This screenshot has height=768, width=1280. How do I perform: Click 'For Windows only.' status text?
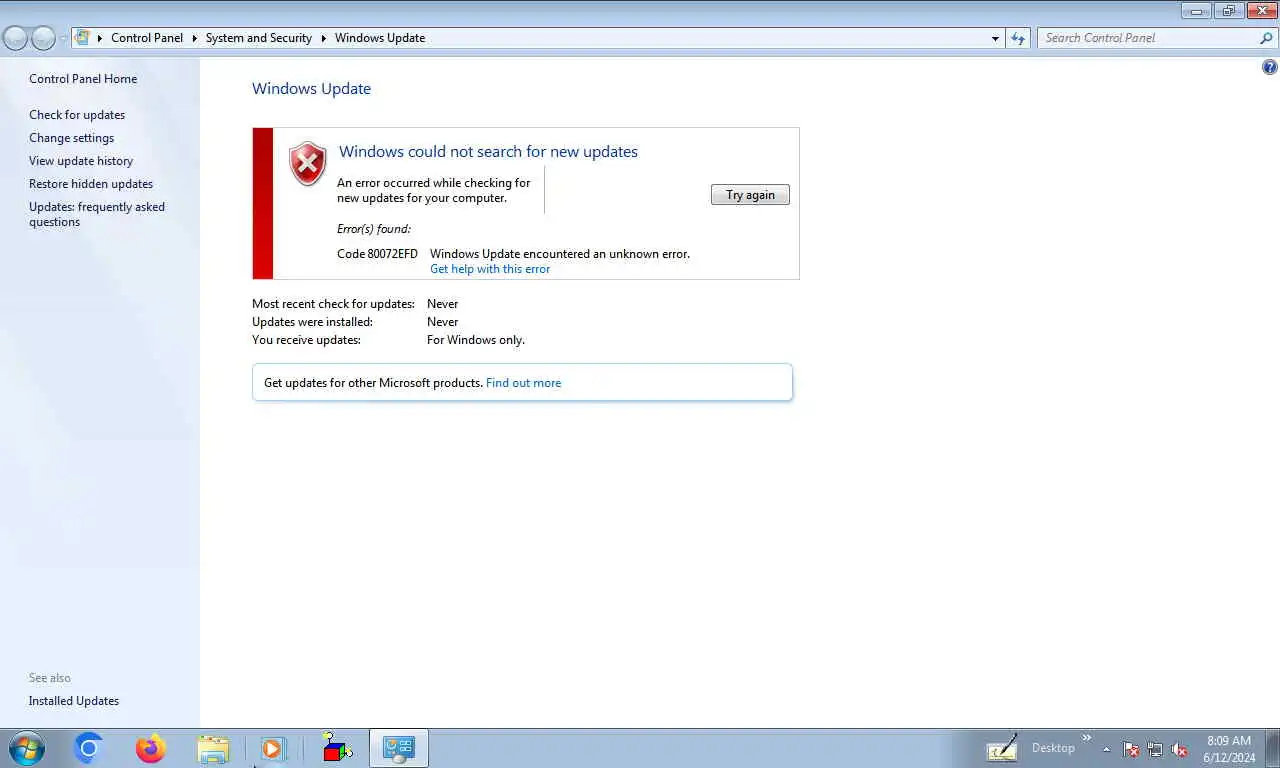(x=476, y=340)
